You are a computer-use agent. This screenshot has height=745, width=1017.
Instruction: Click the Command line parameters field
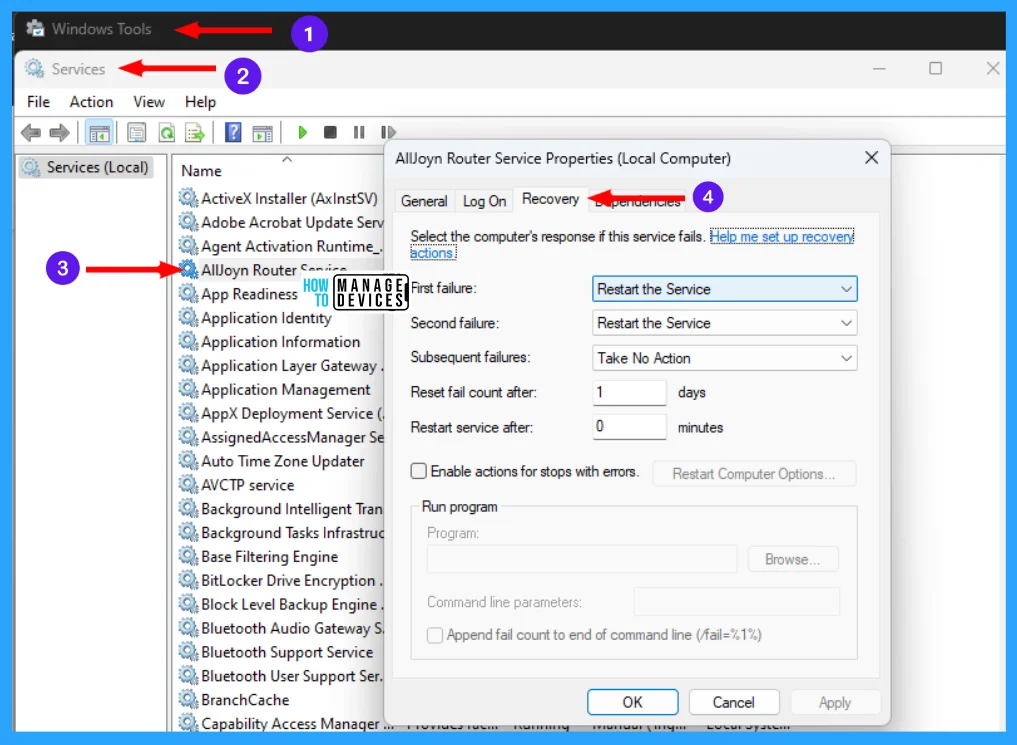pos(737,602)
